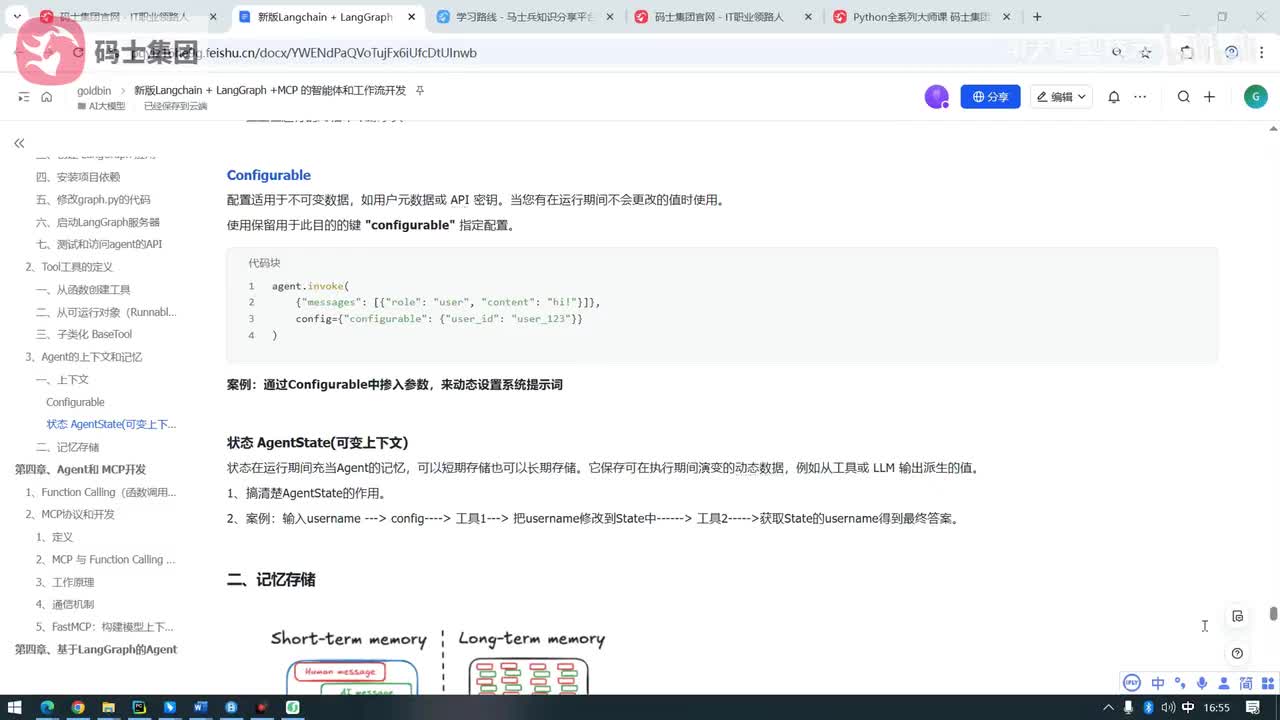The height and width of the screenshot is (720, 1280).
Task: Select 4、通信机制 outline item
Action: (x=65, y=604)
